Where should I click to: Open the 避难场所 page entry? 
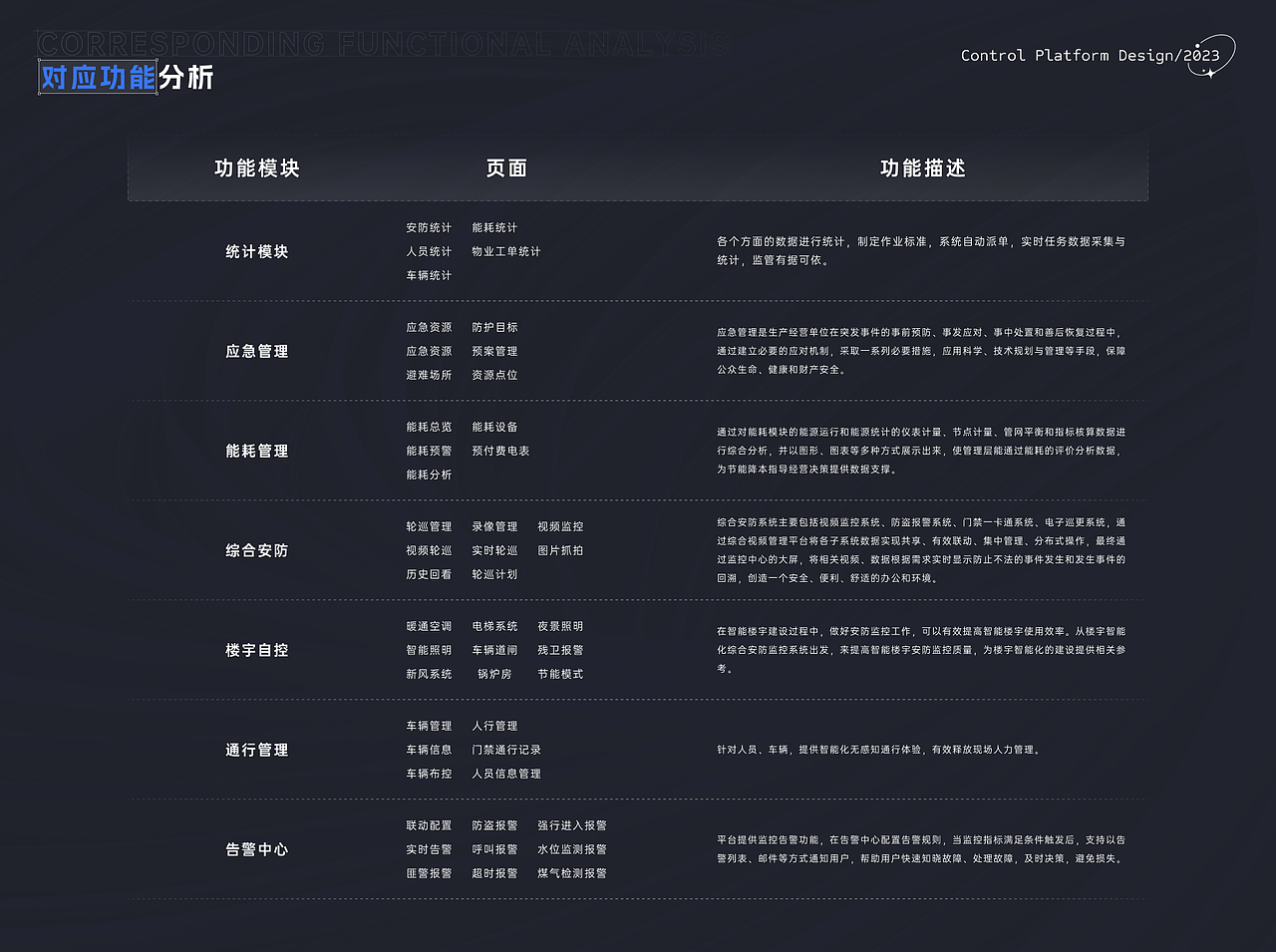(x=429, y=375)
